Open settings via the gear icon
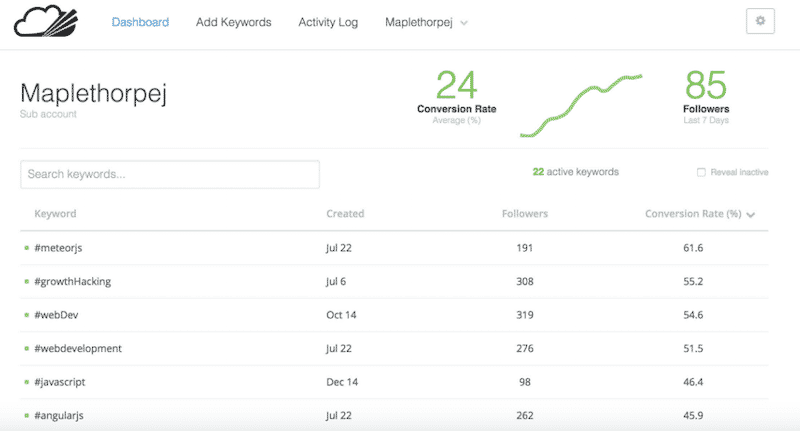 pyautogui.click(x=760, y=22)
